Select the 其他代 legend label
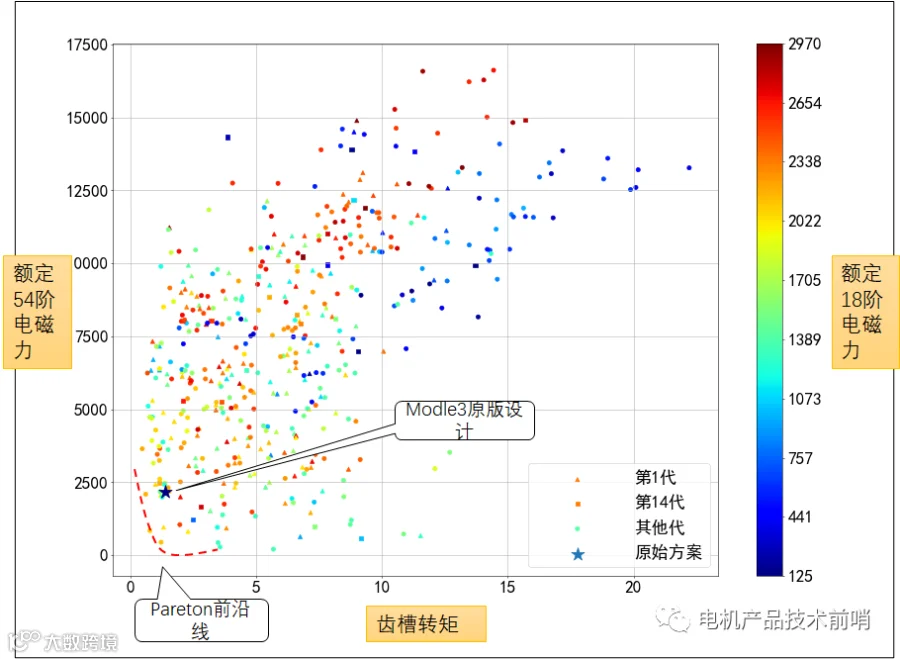Screen dimensions: 900x659 tap(660, 527)
